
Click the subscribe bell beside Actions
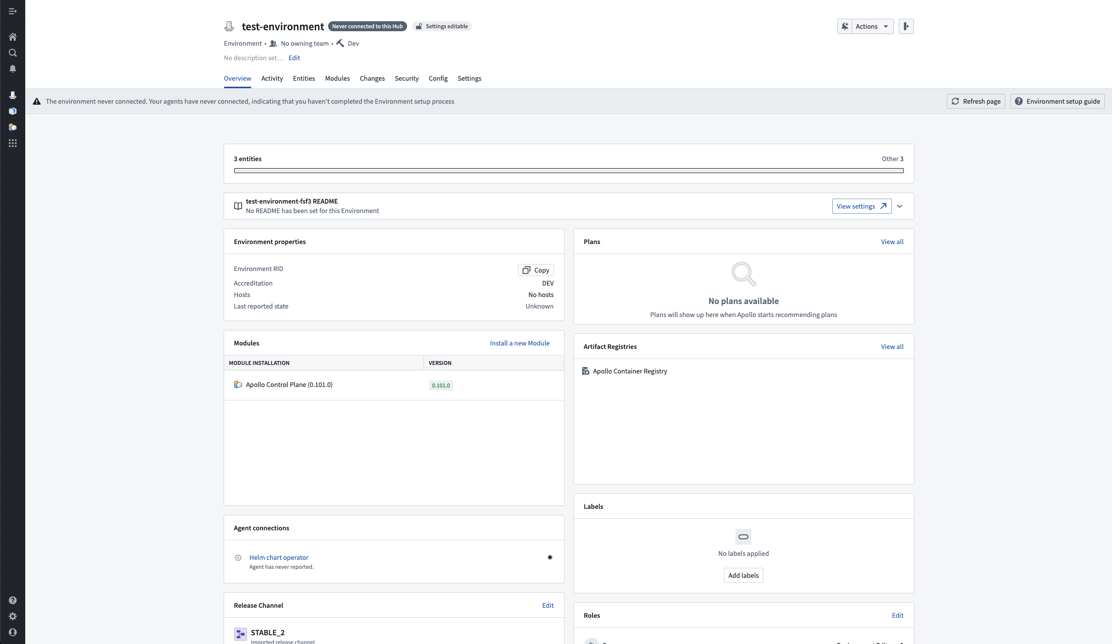pyautogui.click(x=845, y=26)
